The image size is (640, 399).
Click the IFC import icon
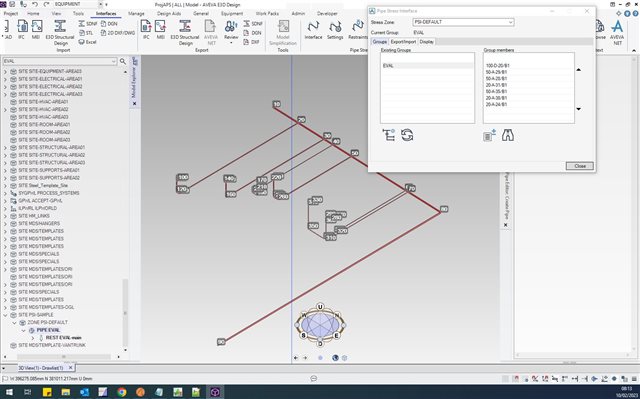click(x=21, y=30)
